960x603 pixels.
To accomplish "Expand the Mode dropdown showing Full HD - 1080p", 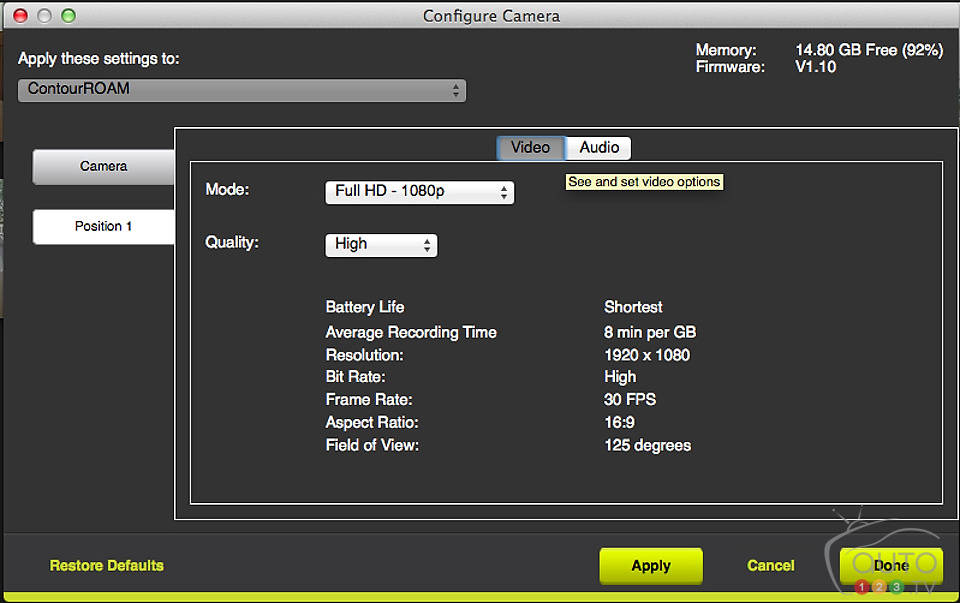I will pyautogui.click(x=419, y=192).
